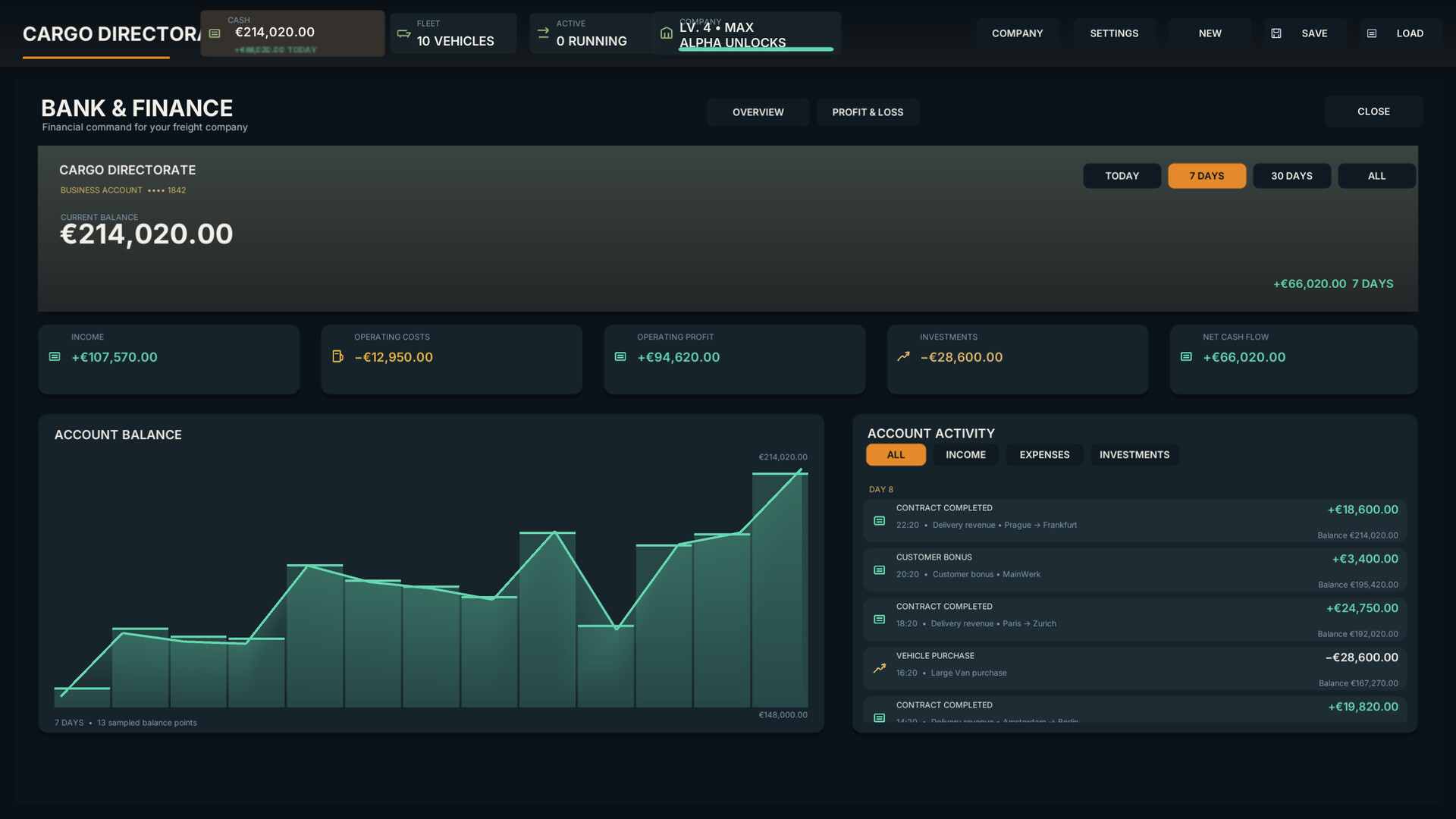Click the Customer Bonus +€3,400.00 amount
Image resolution: width=1456 pixels, height=819 pixels.
point(1365,559)
